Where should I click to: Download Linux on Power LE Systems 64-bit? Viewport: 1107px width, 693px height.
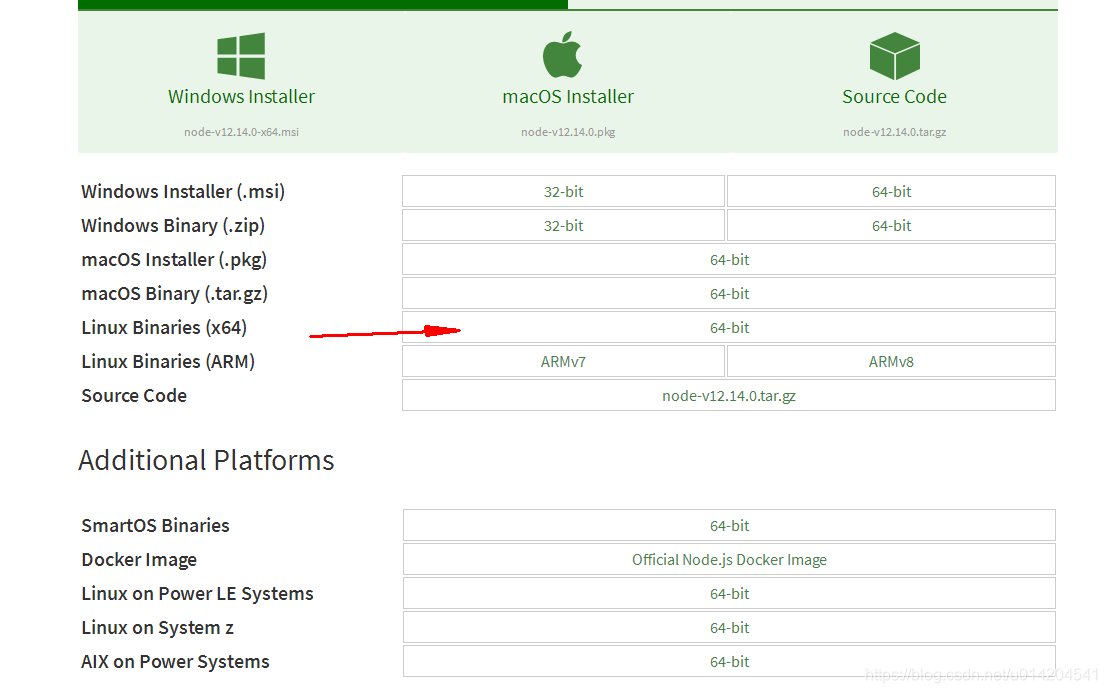pyautogui.click(x=729, y=593)
